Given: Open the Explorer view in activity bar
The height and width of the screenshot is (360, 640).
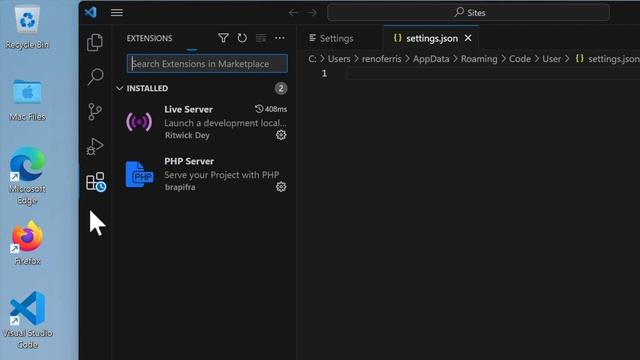Looking at the screenshot, I should (x=95, y=42).
